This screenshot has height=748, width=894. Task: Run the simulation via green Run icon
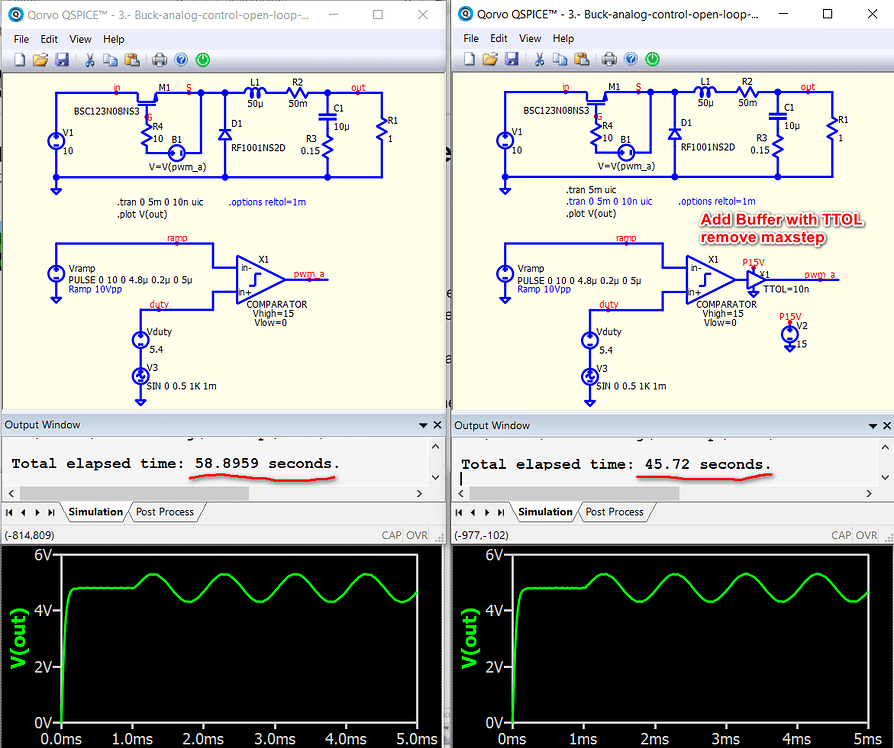click(x=203, y=59)
